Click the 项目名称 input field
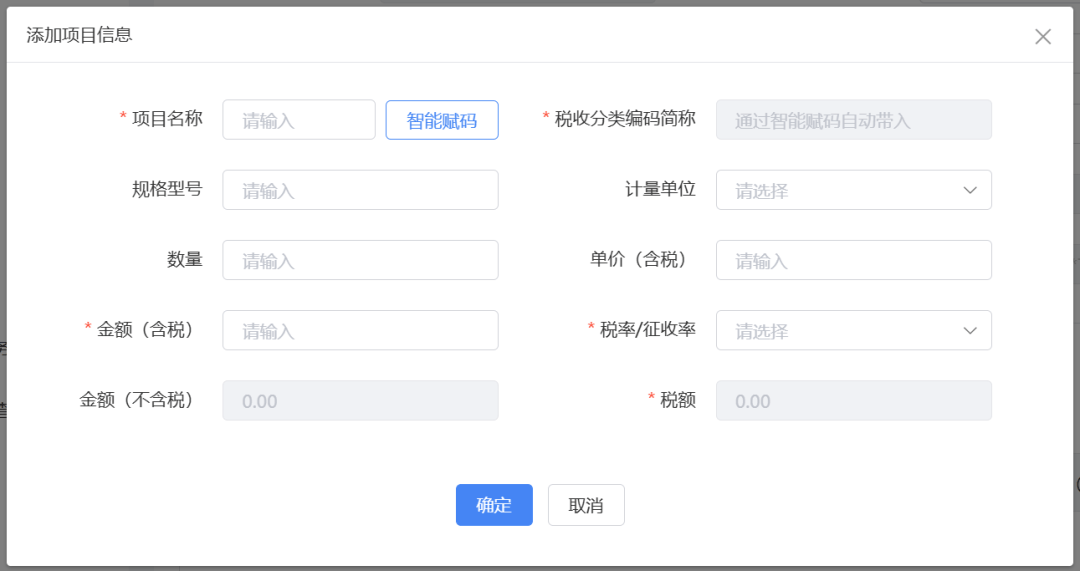Screen dimensions: 1080x571 298,120
